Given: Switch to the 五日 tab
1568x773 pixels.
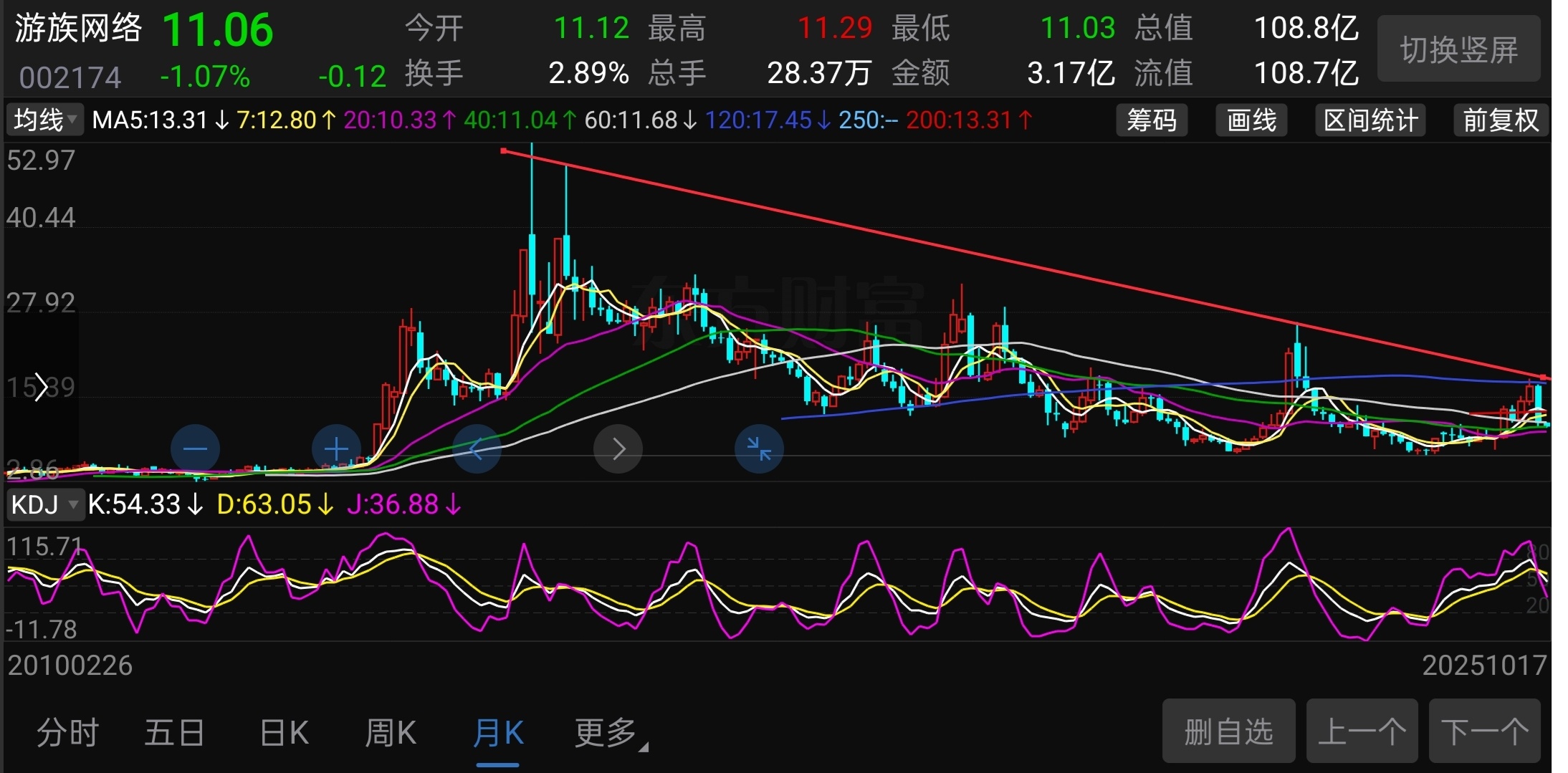Looking at the screenshot, I should pos(174,733).
